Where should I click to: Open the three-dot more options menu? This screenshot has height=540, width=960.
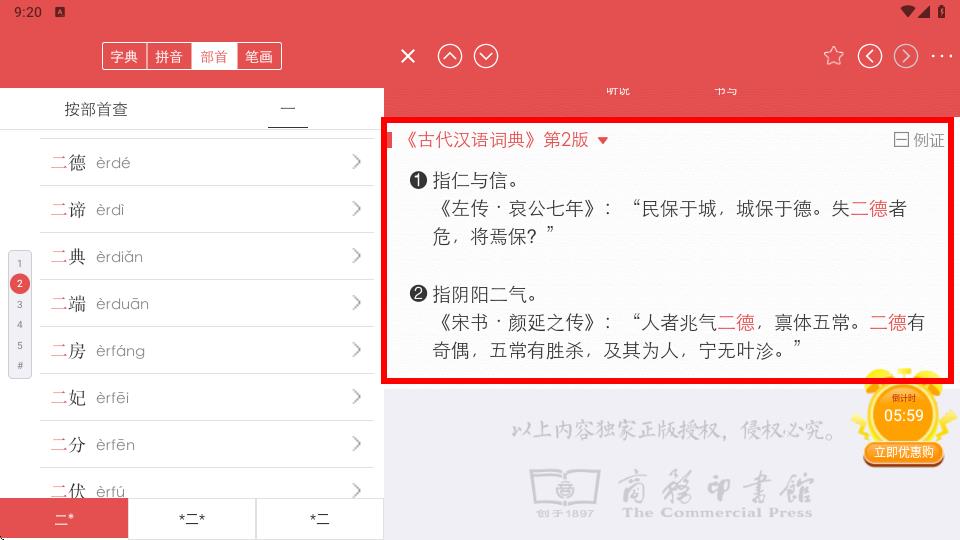[941, 56]
